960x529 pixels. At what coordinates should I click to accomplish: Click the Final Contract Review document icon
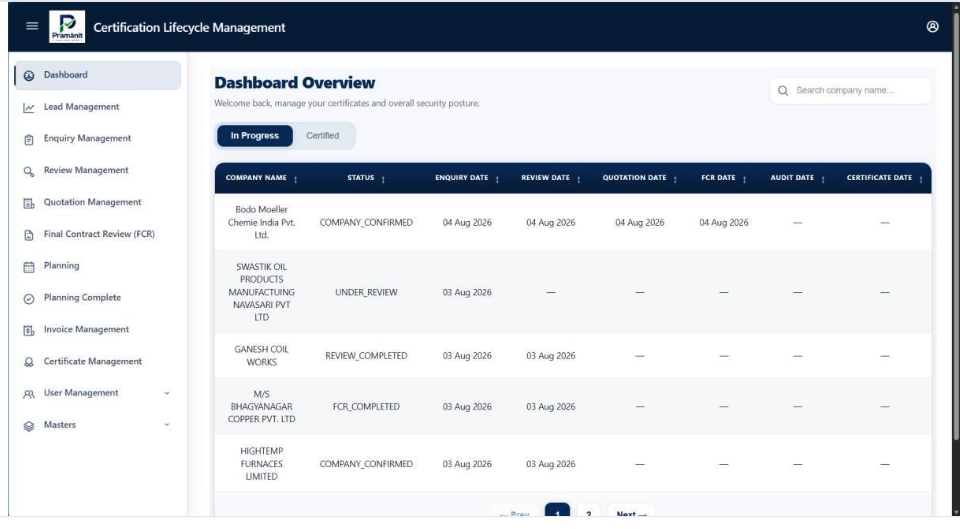coord(29,235)
